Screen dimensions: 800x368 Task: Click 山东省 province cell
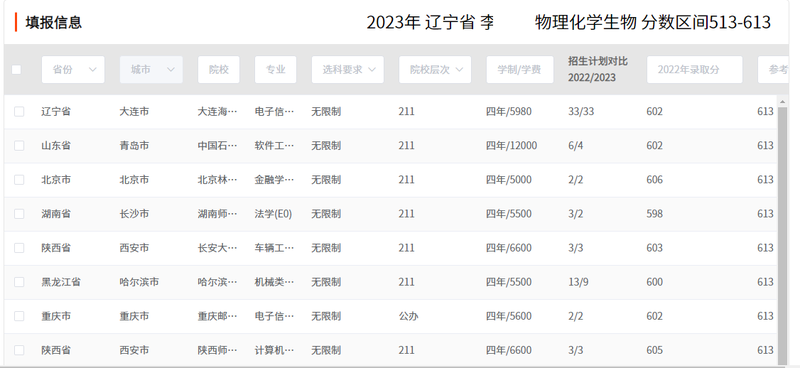click(x=56, y=145)
